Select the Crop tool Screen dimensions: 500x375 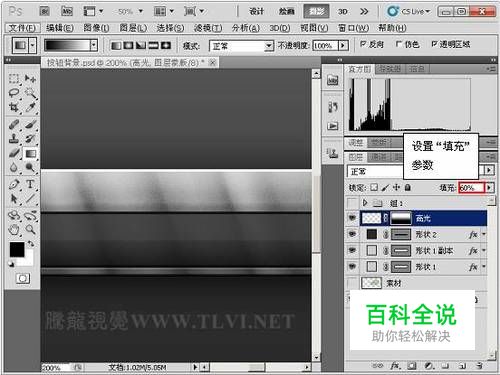coord(14,107)
